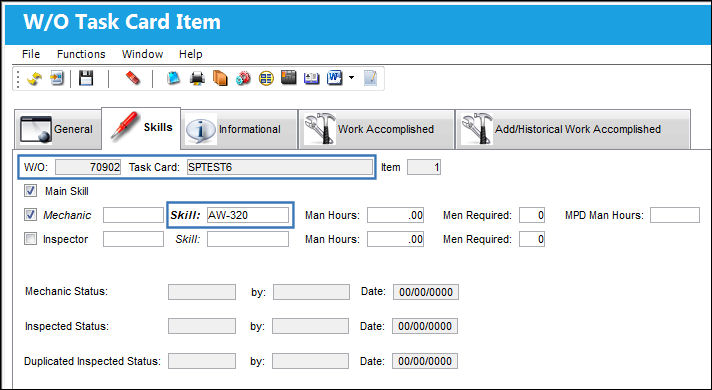Click the Inspected Status Date field
The width and height of the screenshot is (712, 390).
point(425,326)
